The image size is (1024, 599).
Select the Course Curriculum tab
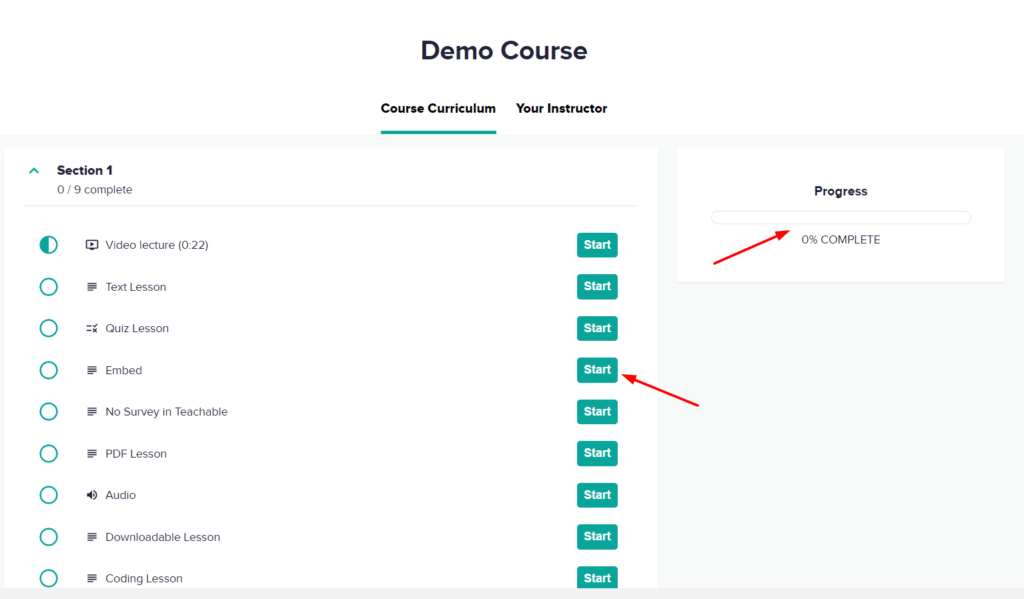click(x=438, y=108)
